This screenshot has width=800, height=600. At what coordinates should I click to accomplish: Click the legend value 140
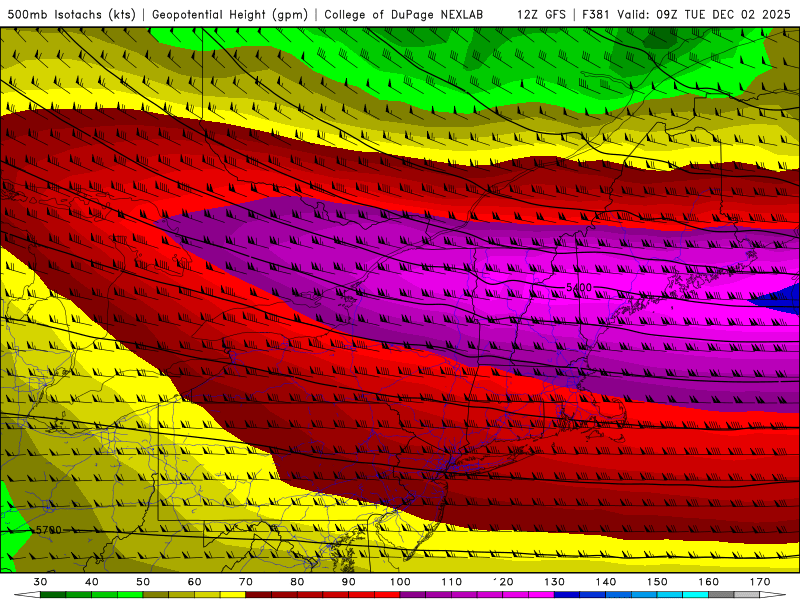coord(606,582)
